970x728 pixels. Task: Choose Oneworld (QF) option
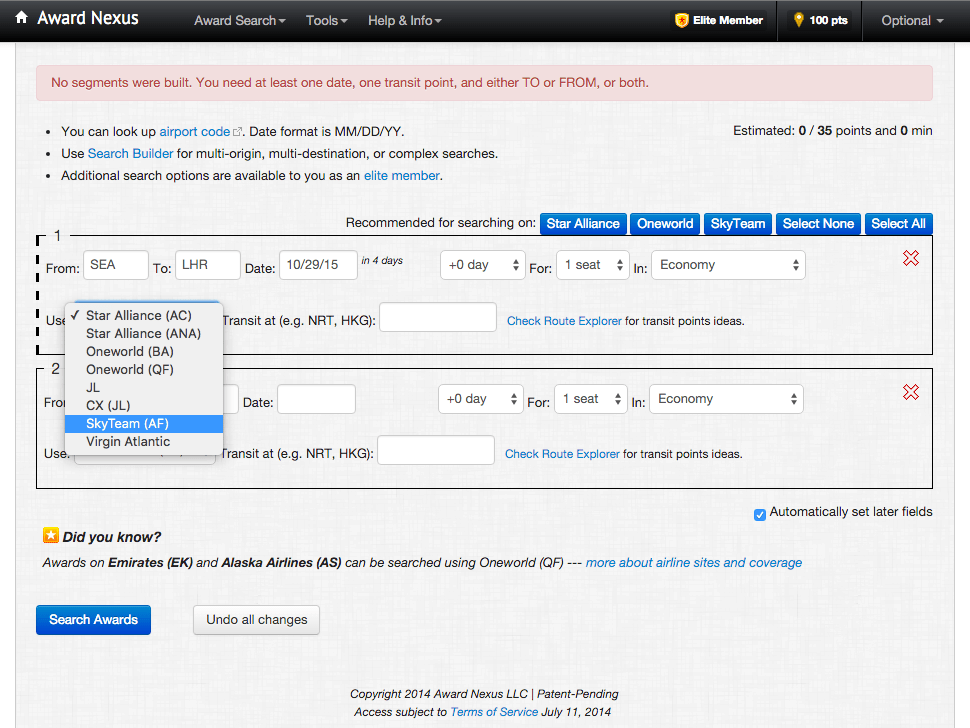[144, 369]
